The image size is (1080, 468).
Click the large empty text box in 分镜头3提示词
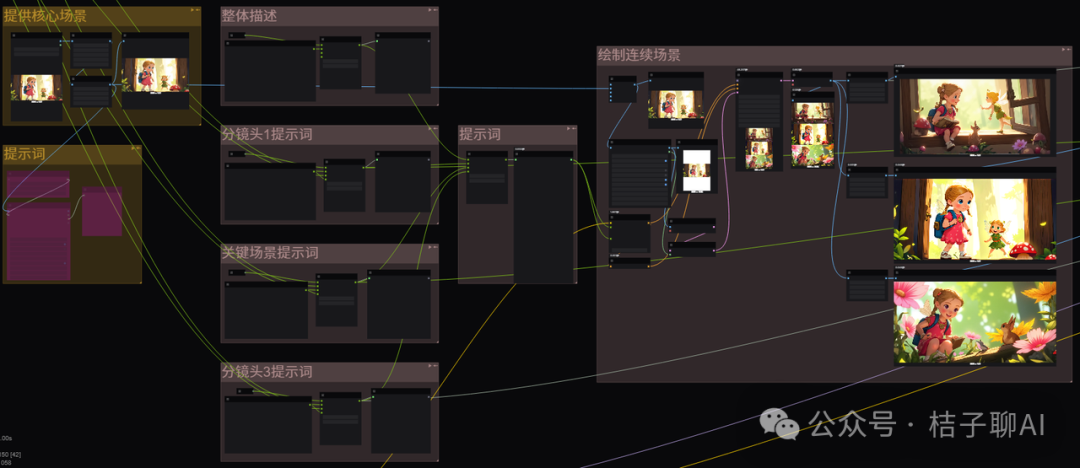268,428
